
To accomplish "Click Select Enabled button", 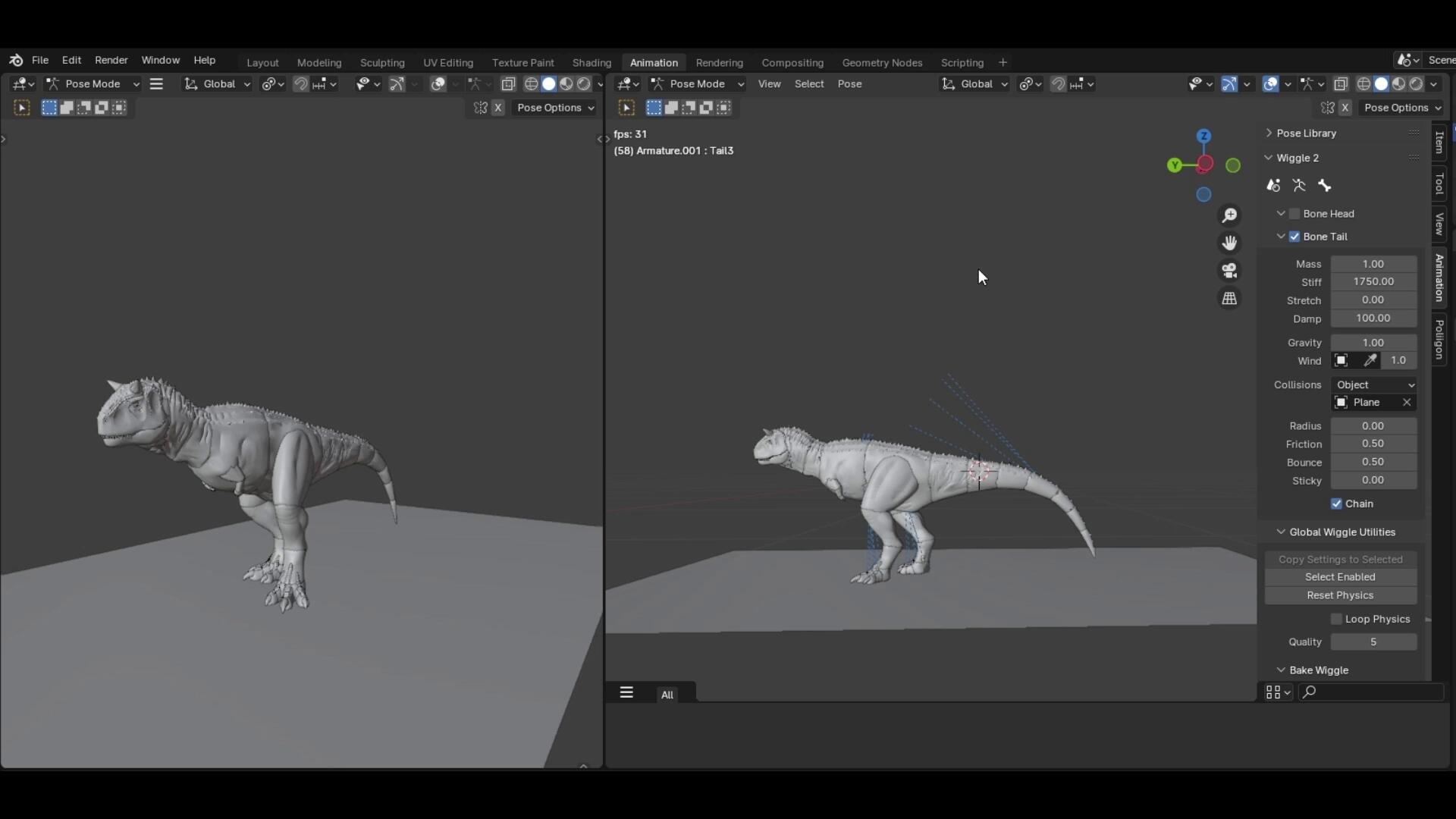I will (1340, 577).
